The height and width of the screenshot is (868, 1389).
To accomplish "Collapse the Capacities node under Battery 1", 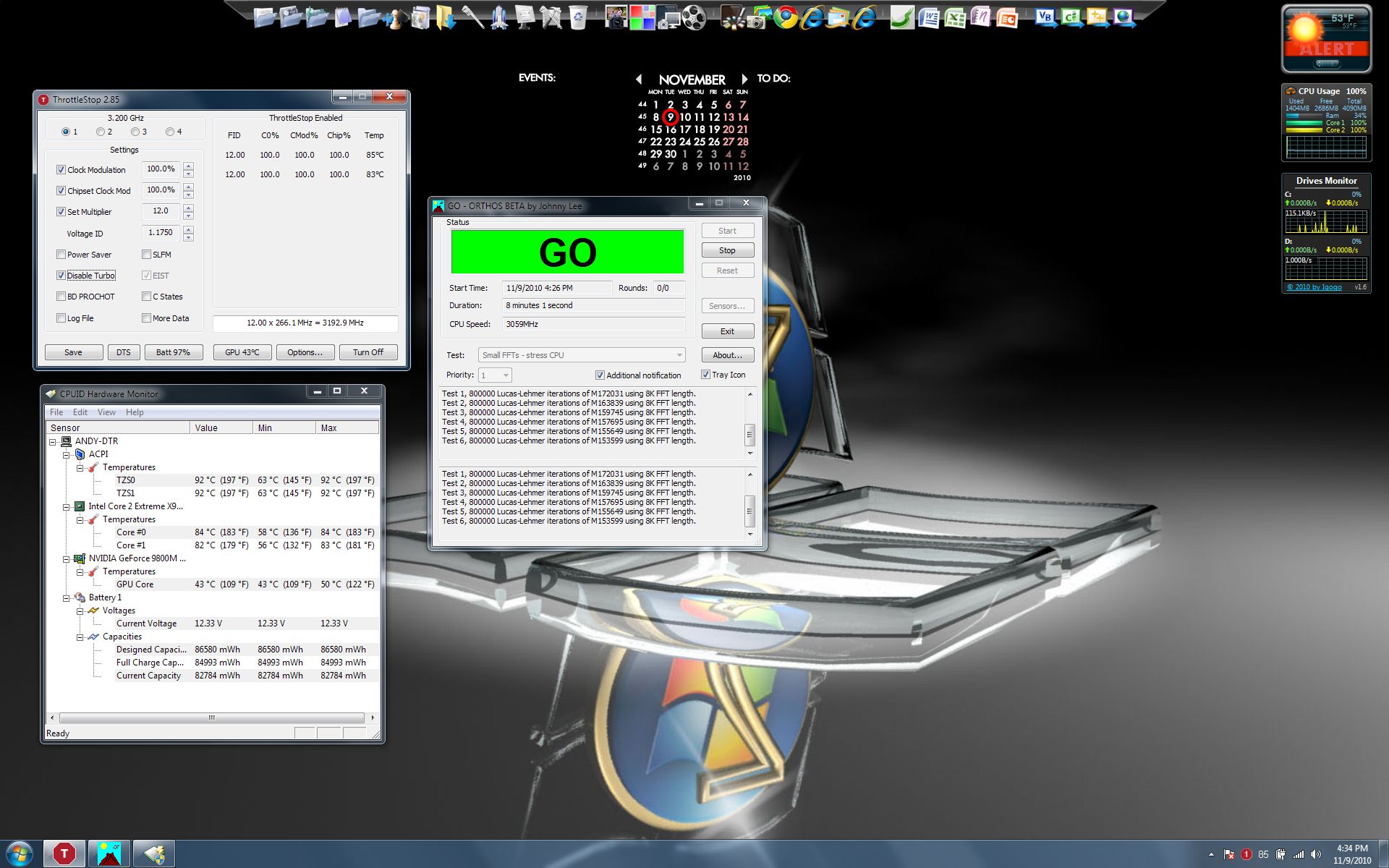I will click(80, 637).
